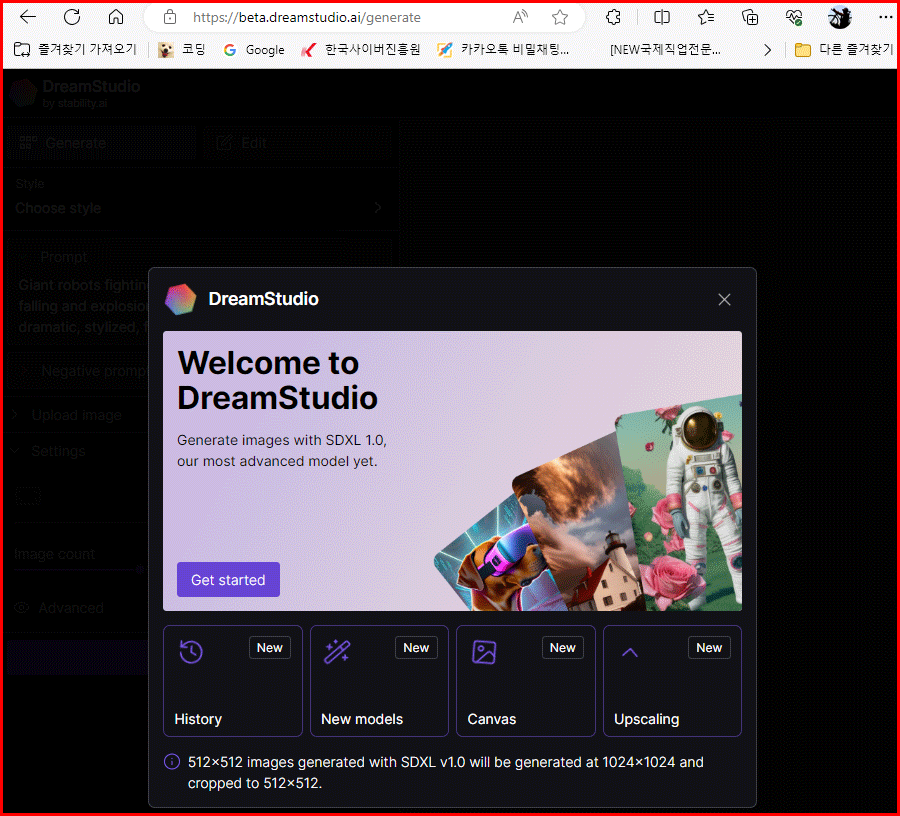The width and height of the screenshot is (900, 816).
Task: Expand the Upload image section
Action: [77, 415]
